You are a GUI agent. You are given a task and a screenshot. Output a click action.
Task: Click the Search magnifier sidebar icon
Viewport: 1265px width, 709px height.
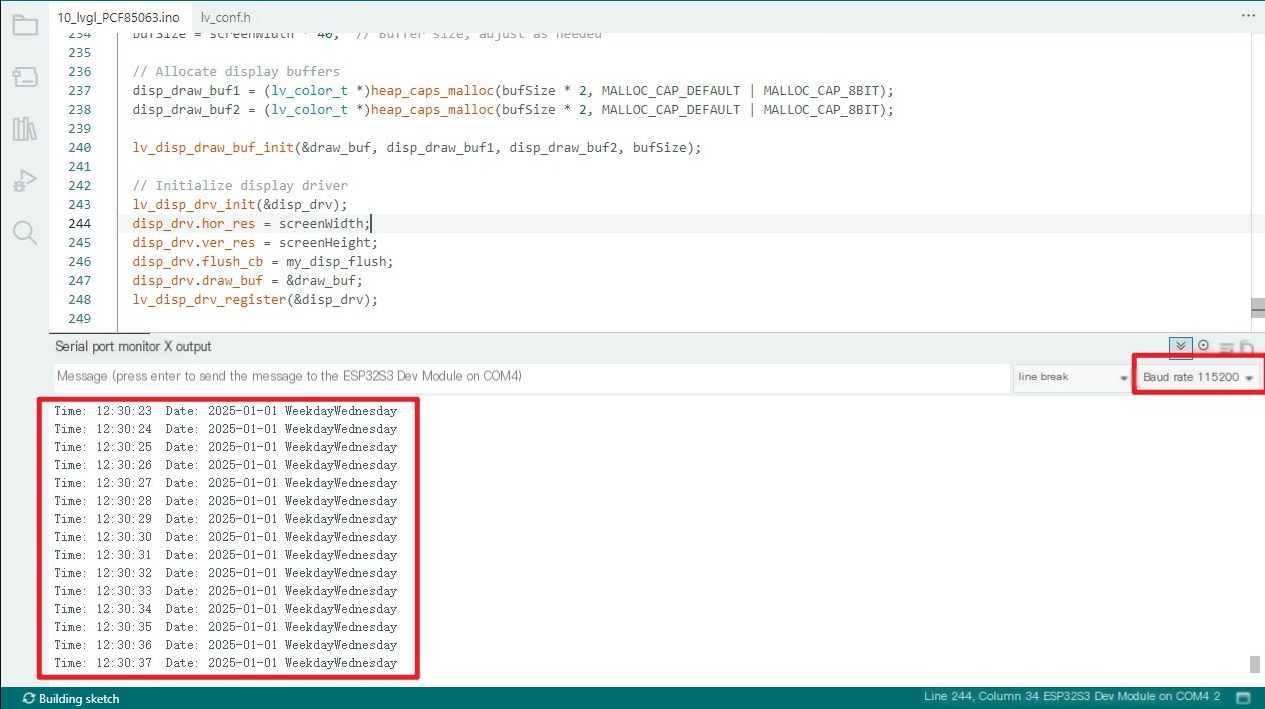click(24, 233)
